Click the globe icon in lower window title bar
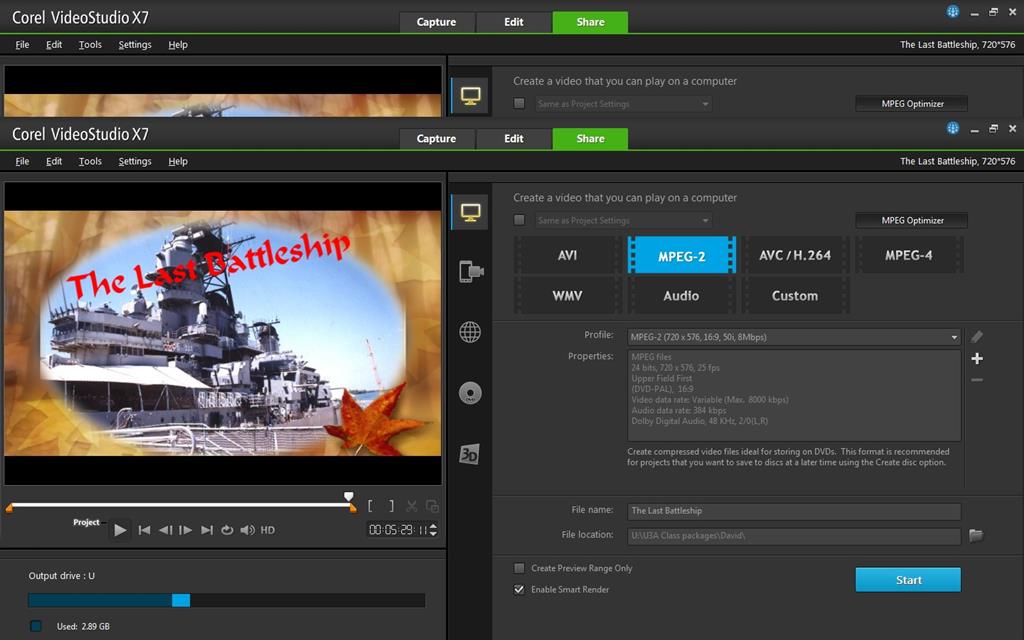 [x=953, y=128]
